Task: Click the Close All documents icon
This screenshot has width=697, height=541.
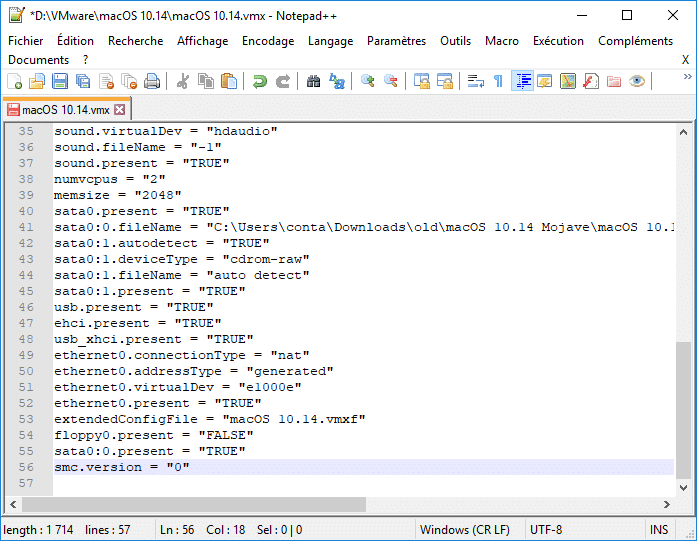Action: (x=129, y=81)
